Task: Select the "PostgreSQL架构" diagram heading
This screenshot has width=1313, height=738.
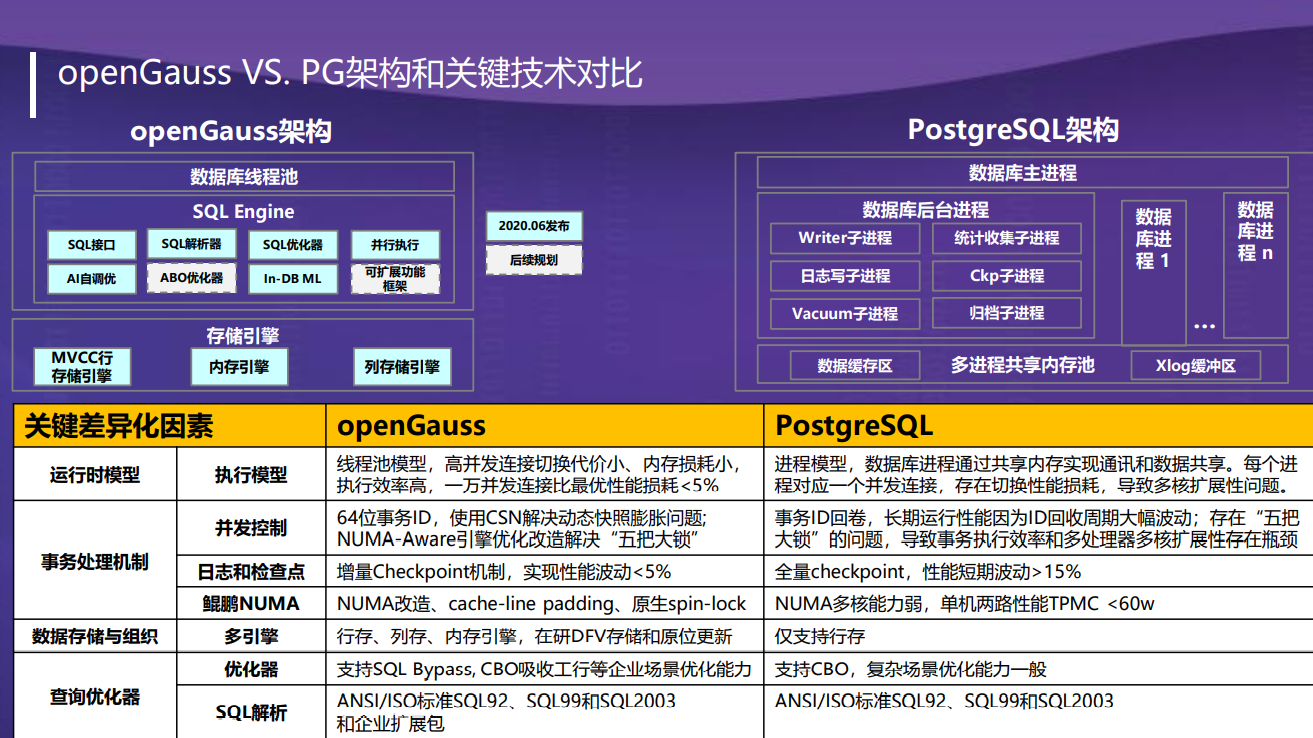Action: (x=1013, y=129)
